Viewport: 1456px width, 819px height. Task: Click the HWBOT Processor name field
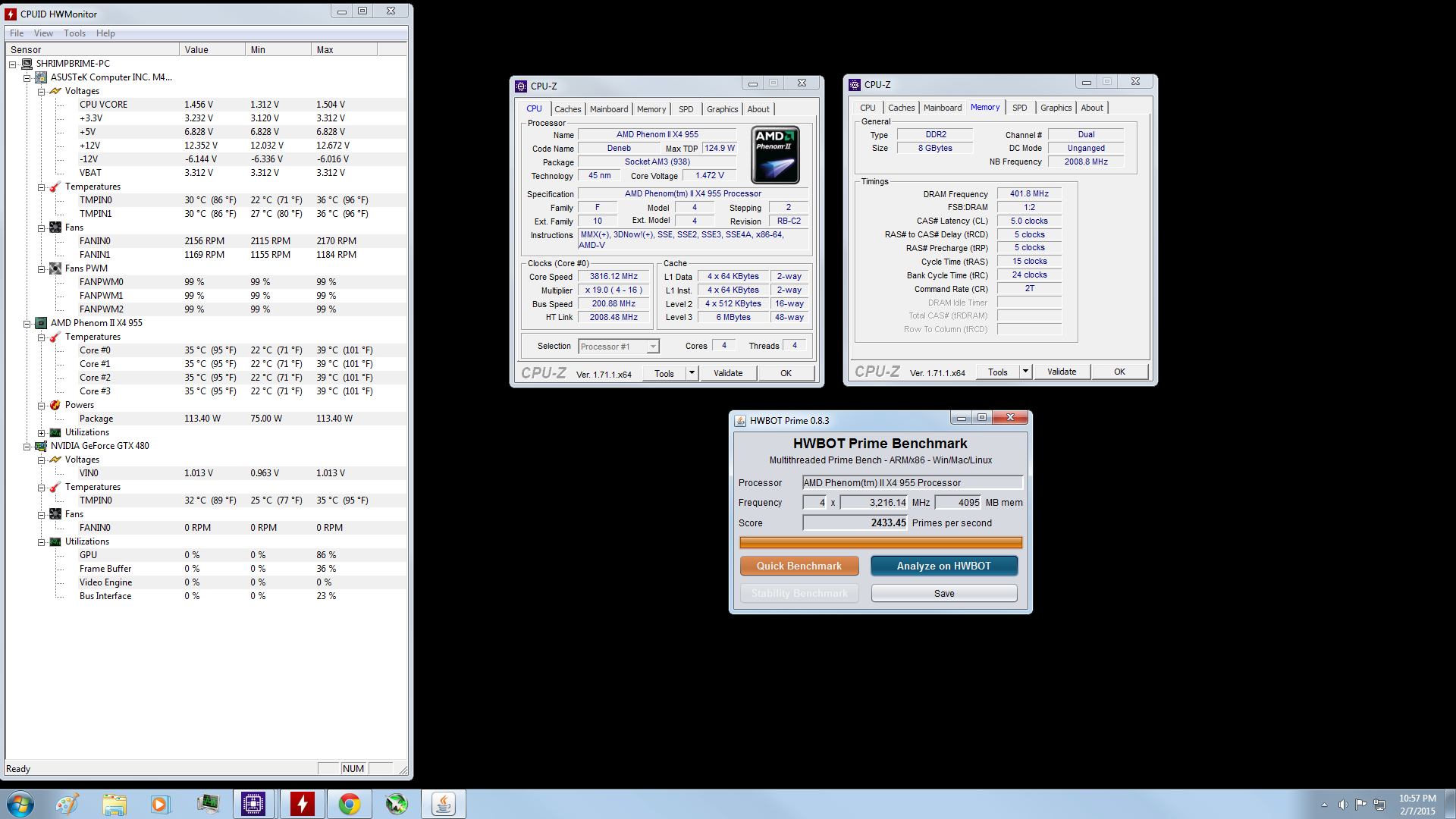point(912,483)
